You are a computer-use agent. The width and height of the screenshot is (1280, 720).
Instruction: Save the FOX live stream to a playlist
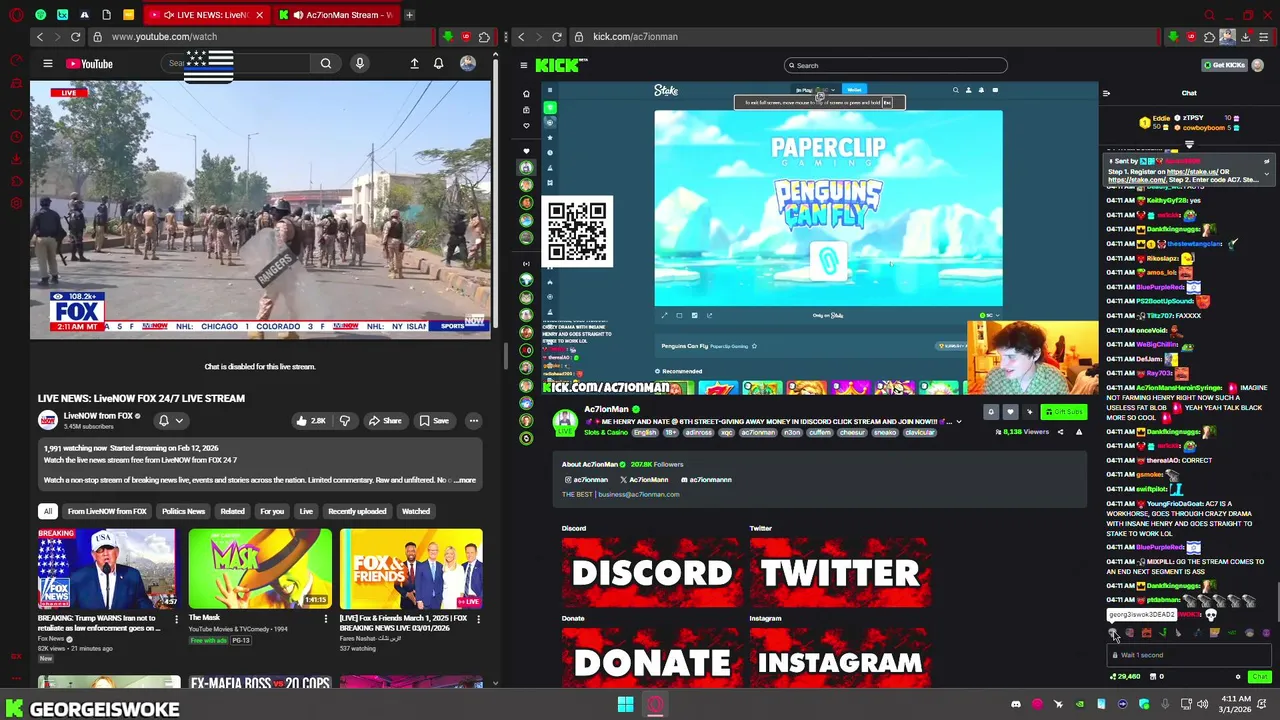point(434,421)
